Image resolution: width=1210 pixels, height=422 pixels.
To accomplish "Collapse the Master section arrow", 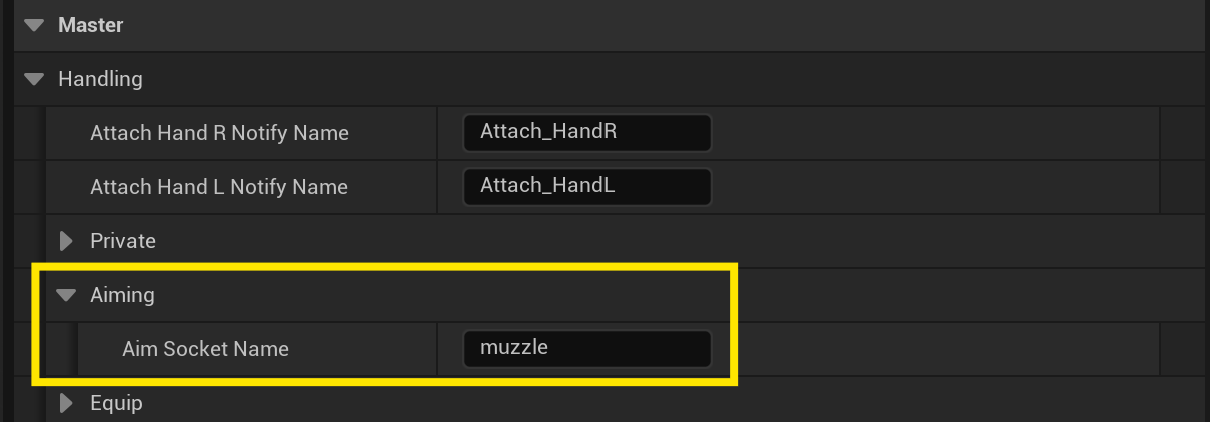I will click(x=35, y=25).
